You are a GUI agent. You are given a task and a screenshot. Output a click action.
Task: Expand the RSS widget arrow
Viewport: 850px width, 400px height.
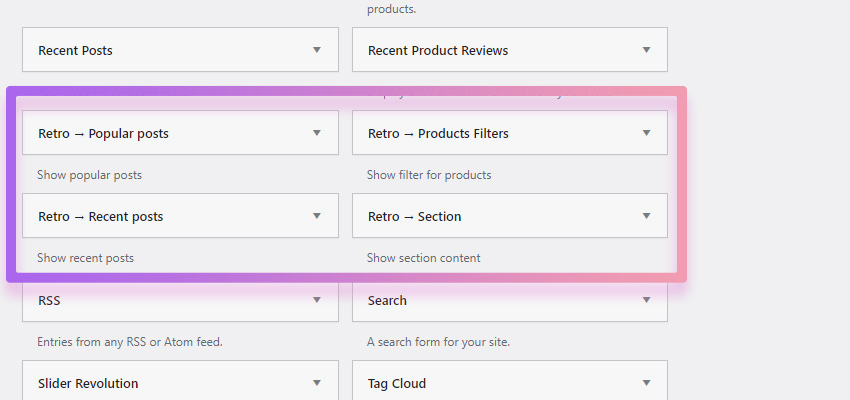317,300
